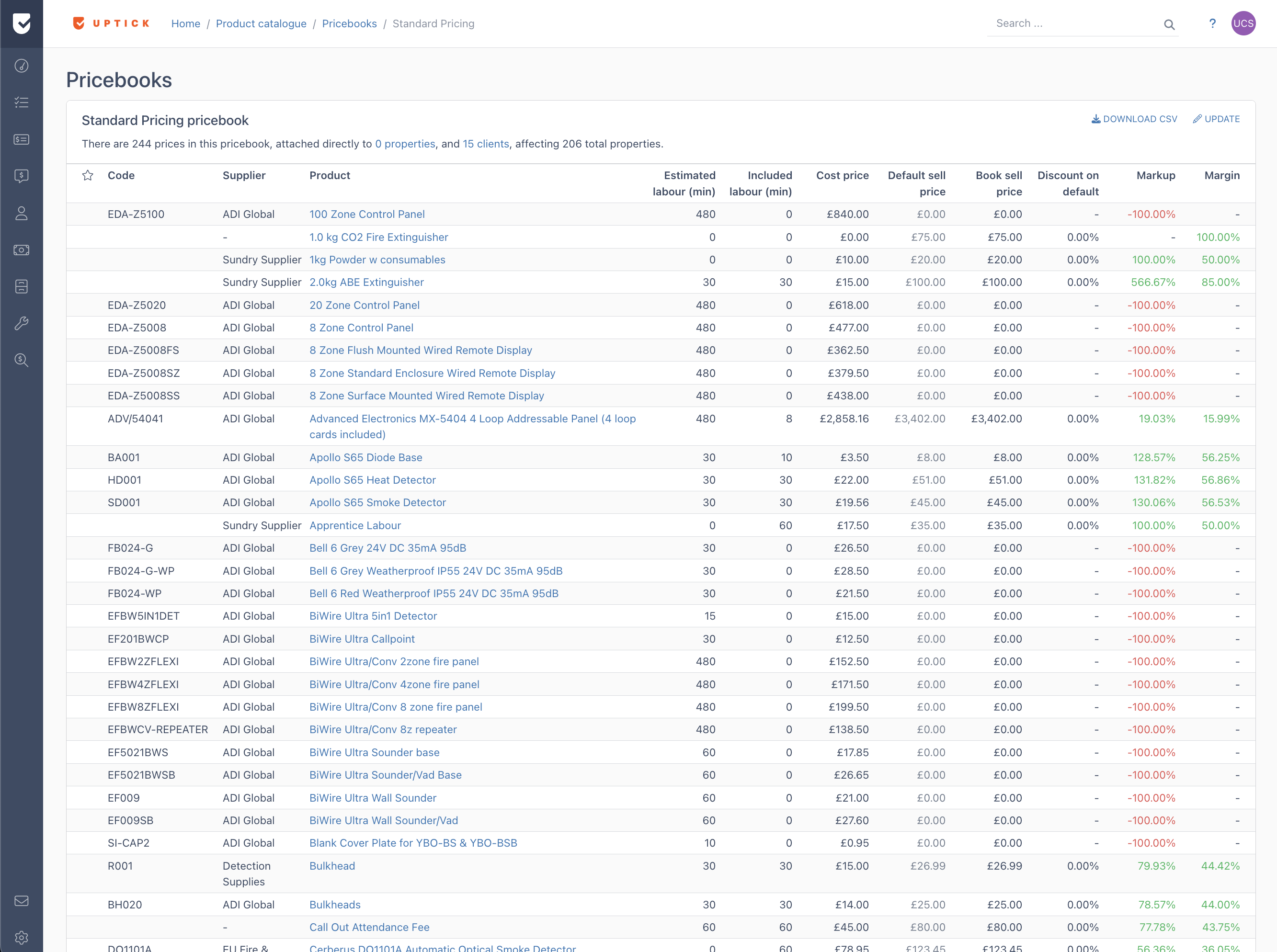Image resolution: width=1277 pixels, height=952 pixels.
Task: Open 20 Zone Control Panel product
Action: (364, 305)
